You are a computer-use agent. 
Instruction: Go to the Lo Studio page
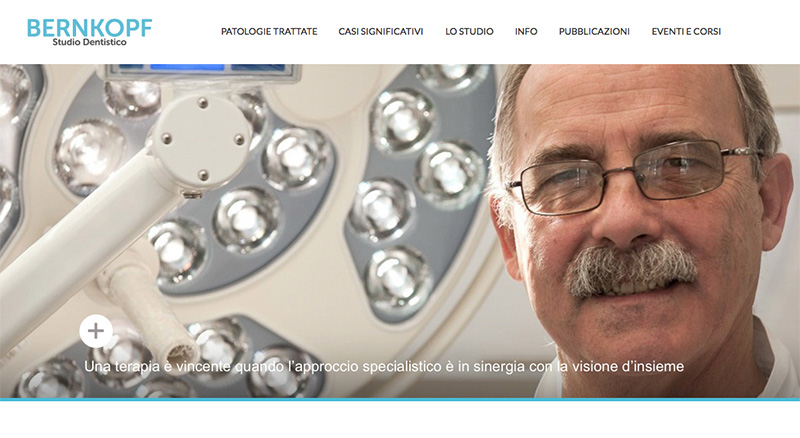pos(469,32)
